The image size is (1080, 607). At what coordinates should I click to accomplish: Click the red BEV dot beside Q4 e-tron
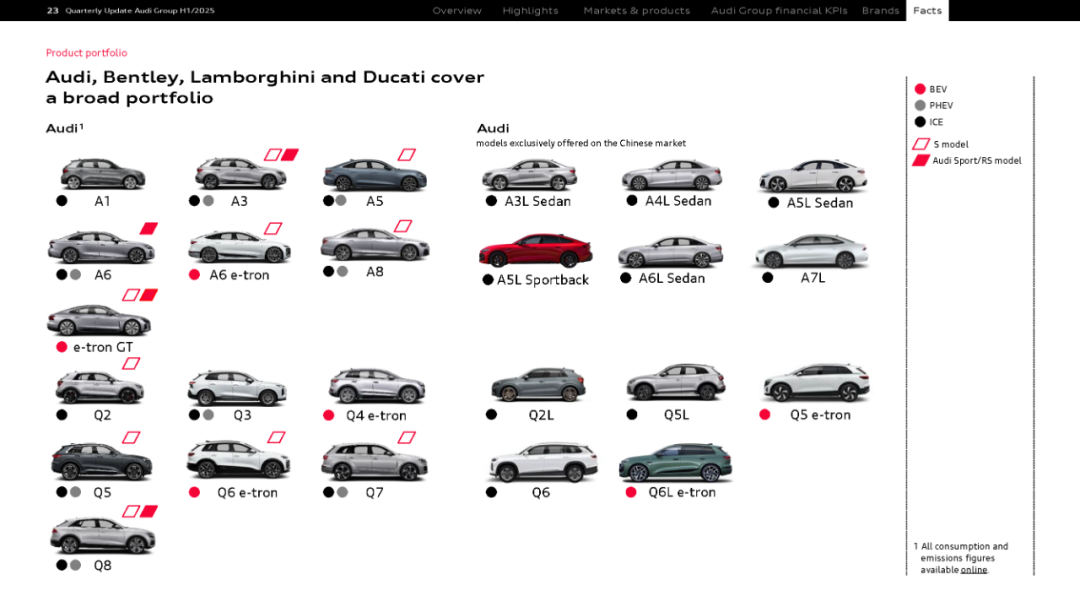329,415
